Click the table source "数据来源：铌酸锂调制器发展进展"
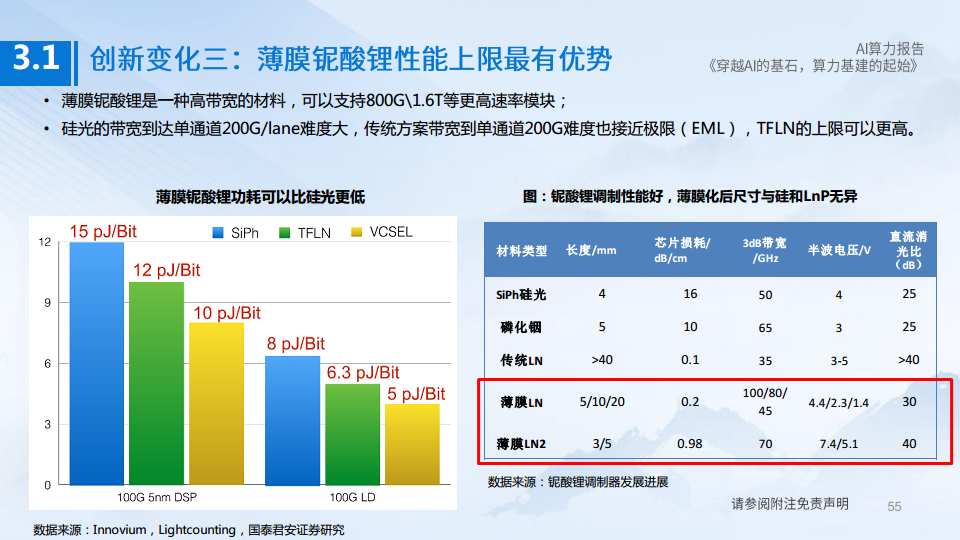The width and height of the screenshot is (960, 540). point(578,482)
